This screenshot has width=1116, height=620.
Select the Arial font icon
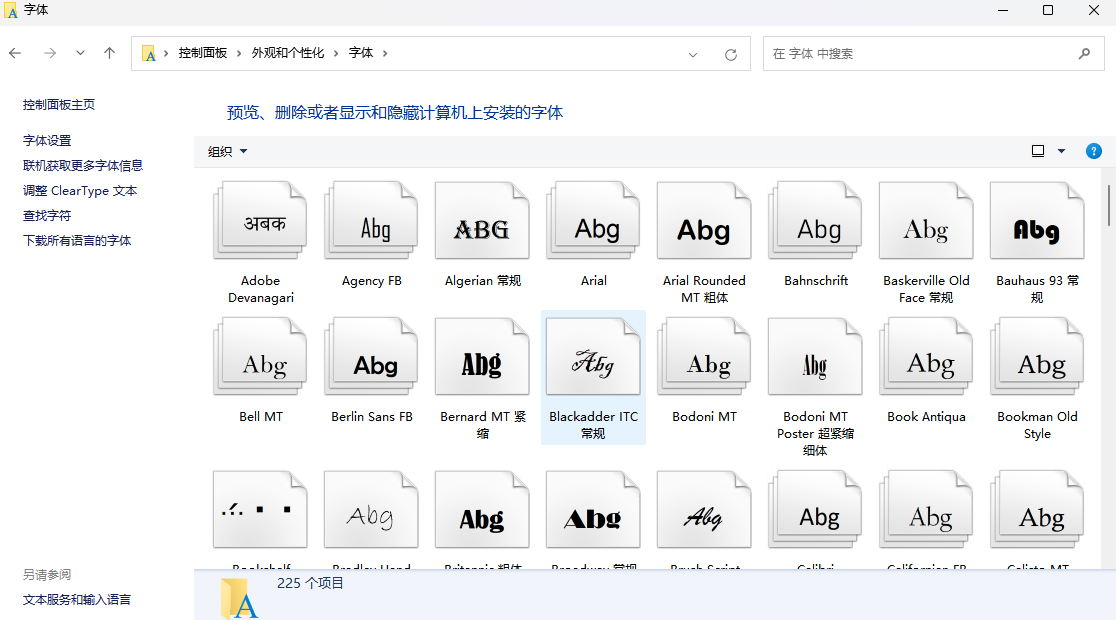pos(594,221)
